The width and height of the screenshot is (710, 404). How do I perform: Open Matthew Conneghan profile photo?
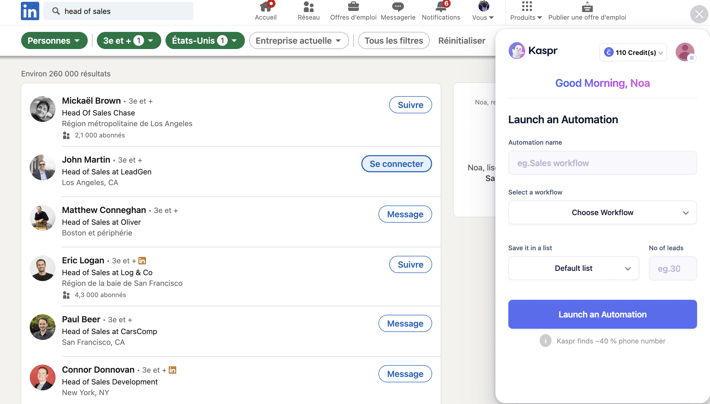pyautogui.click(x=43, y=218)
